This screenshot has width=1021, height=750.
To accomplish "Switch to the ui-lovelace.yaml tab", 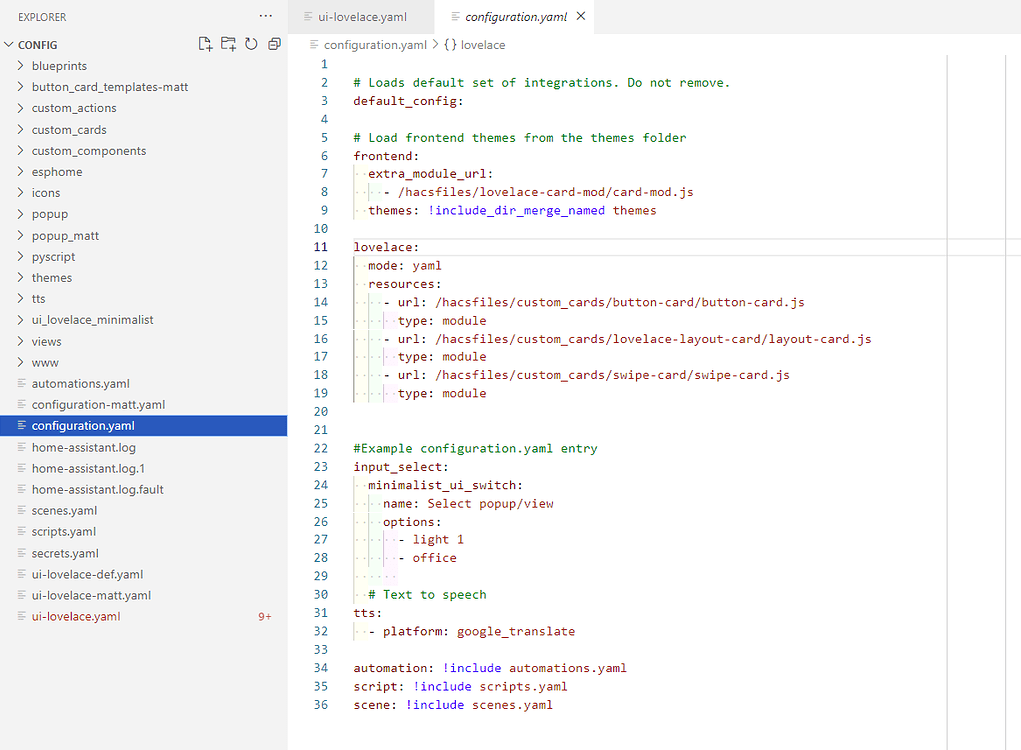I will point(361,16).
